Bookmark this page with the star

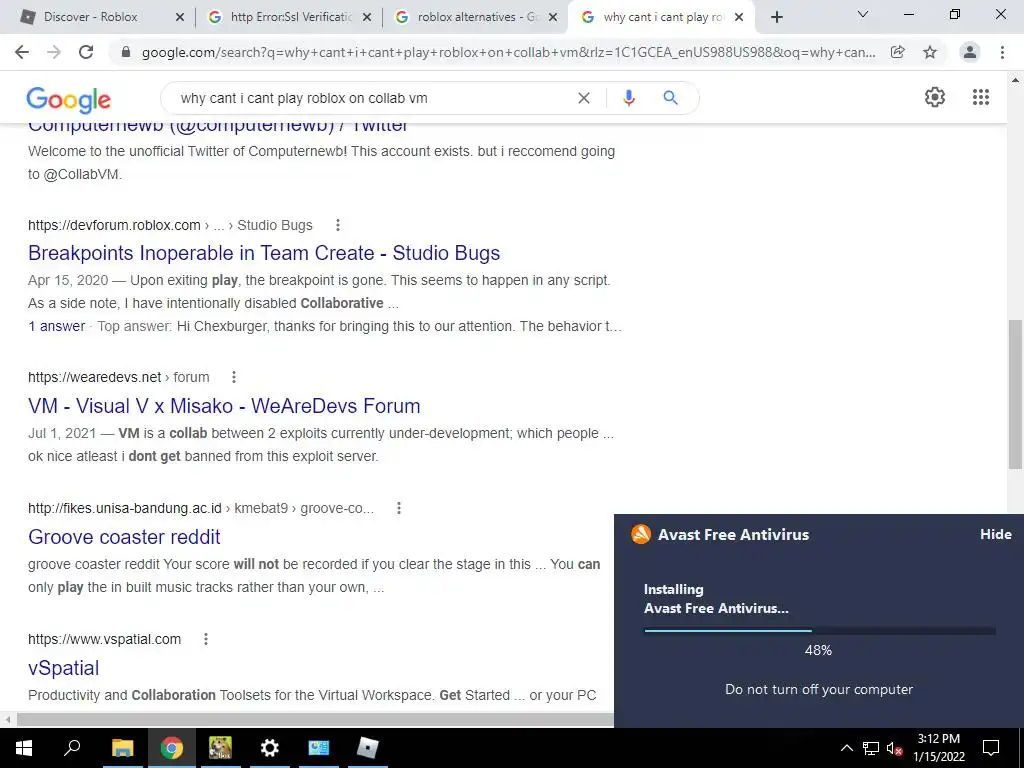[930, 52]
